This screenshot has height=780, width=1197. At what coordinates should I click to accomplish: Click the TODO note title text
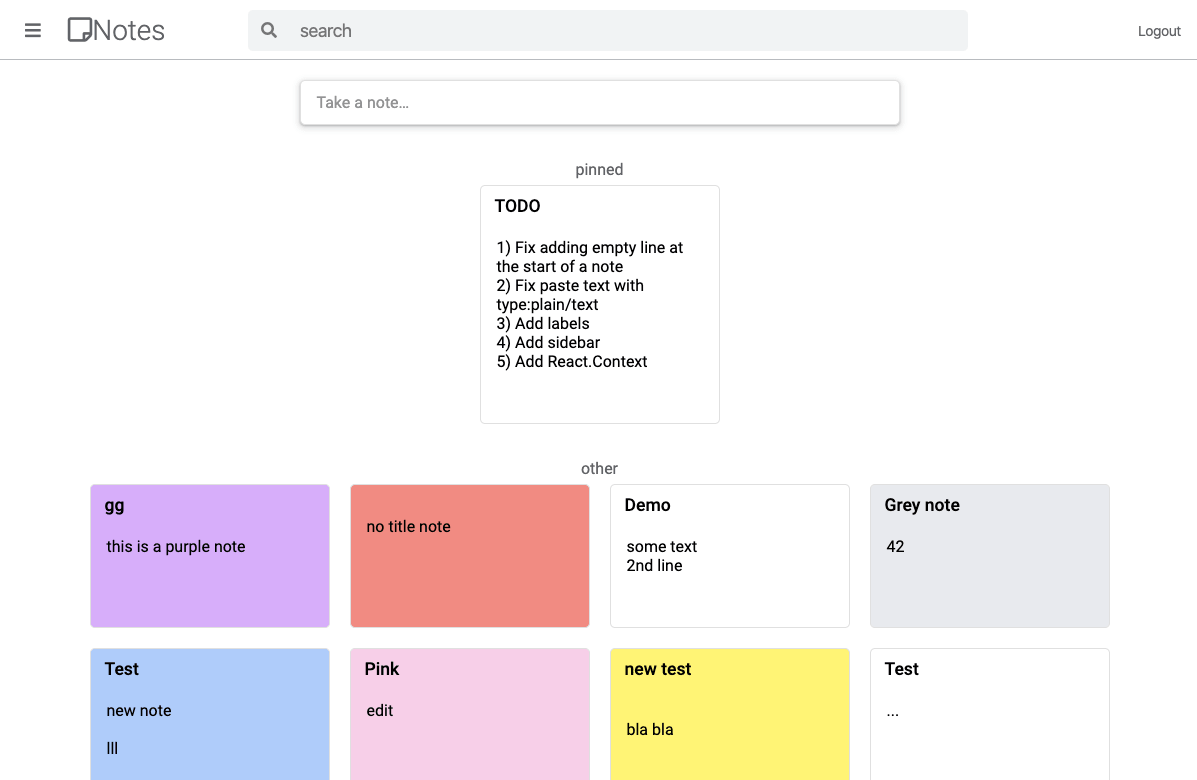pos(517,205)
